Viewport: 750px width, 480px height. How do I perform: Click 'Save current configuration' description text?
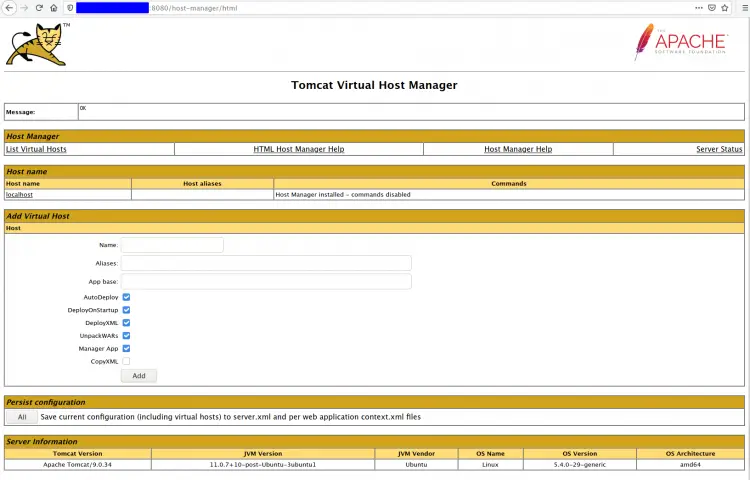(231, 417)
